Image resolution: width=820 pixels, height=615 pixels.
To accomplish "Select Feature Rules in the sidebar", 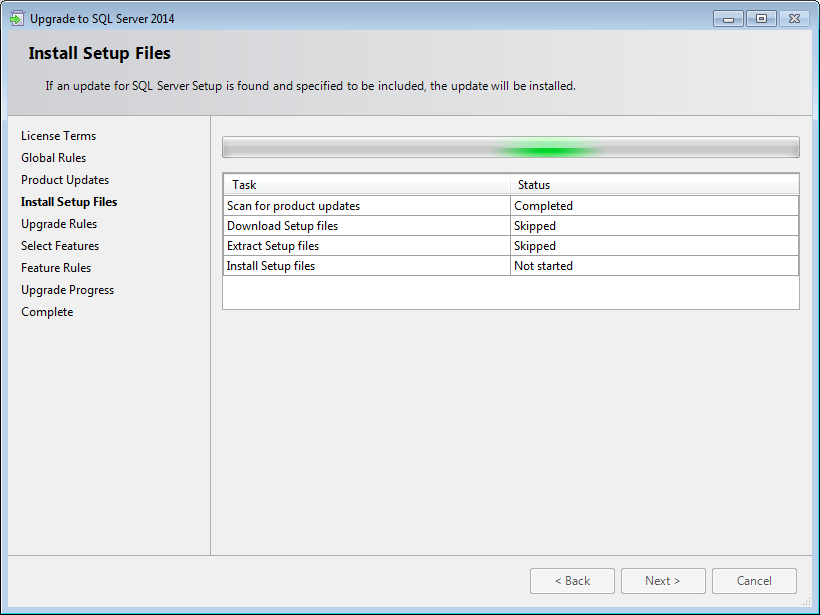I will (x=56, y=268).
